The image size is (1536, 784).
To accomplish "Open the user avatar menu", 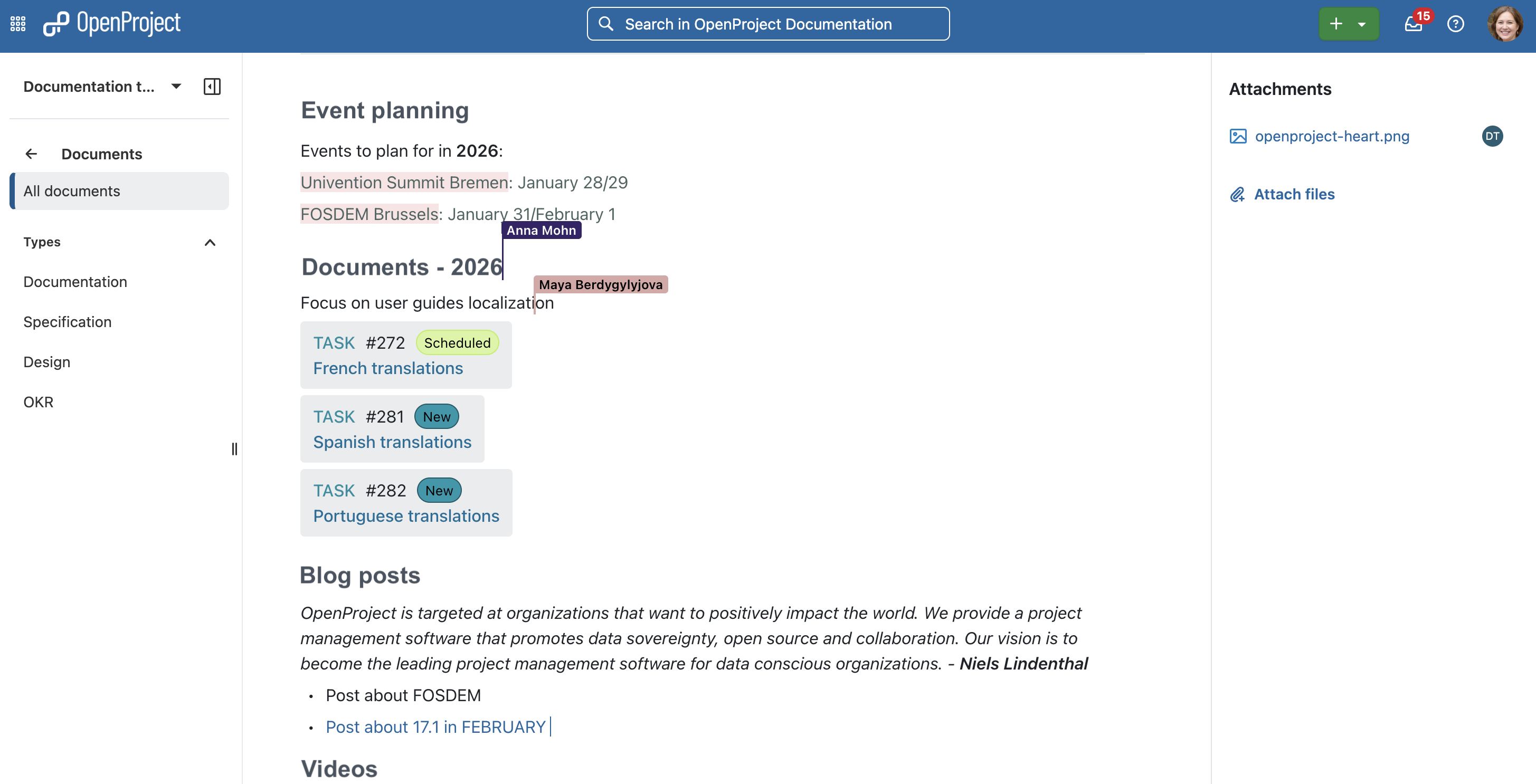I will (1505, 24).
